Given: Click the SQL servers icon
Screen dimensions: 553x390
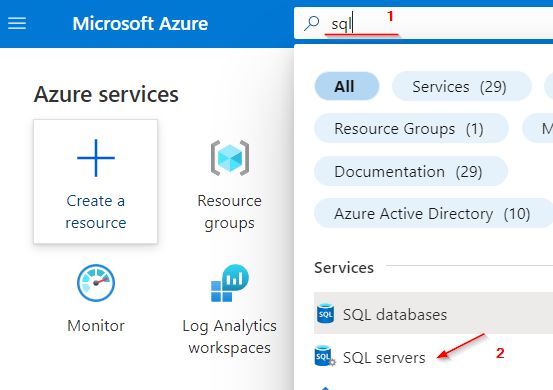Looking at the screenshot, I should pos(325,356).
